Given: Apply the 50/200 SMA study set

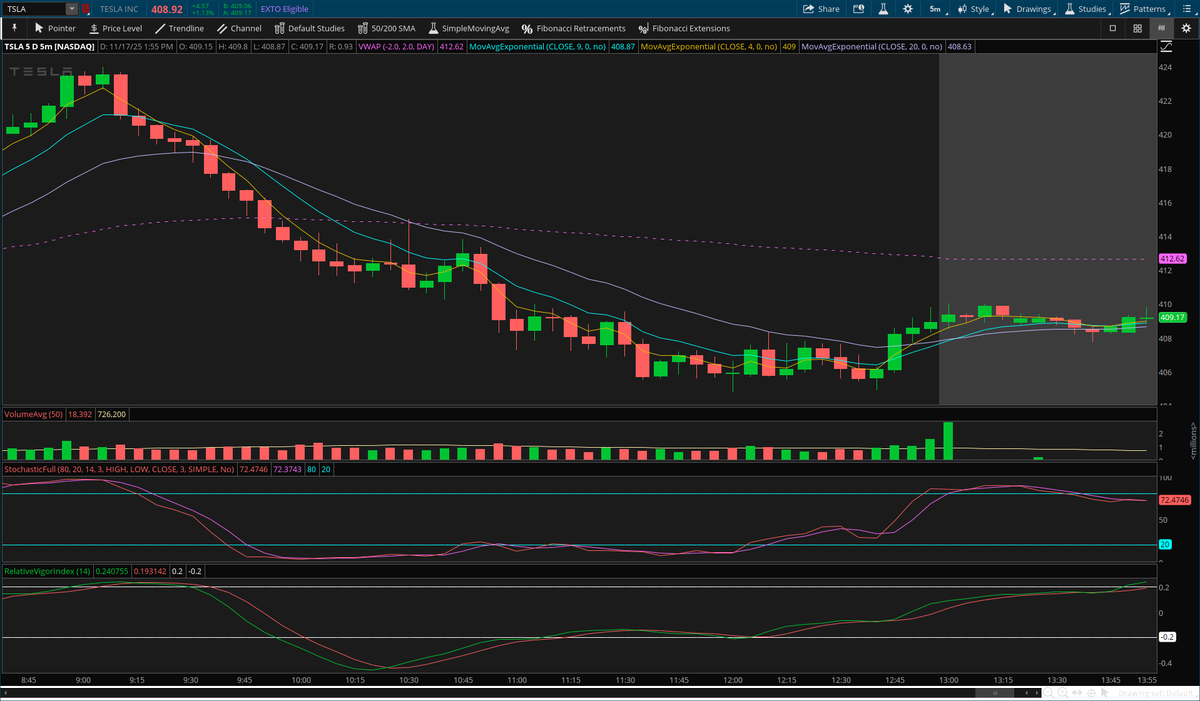Looking at the screenshot, I should pyautogui.click(x=385, y=28).
